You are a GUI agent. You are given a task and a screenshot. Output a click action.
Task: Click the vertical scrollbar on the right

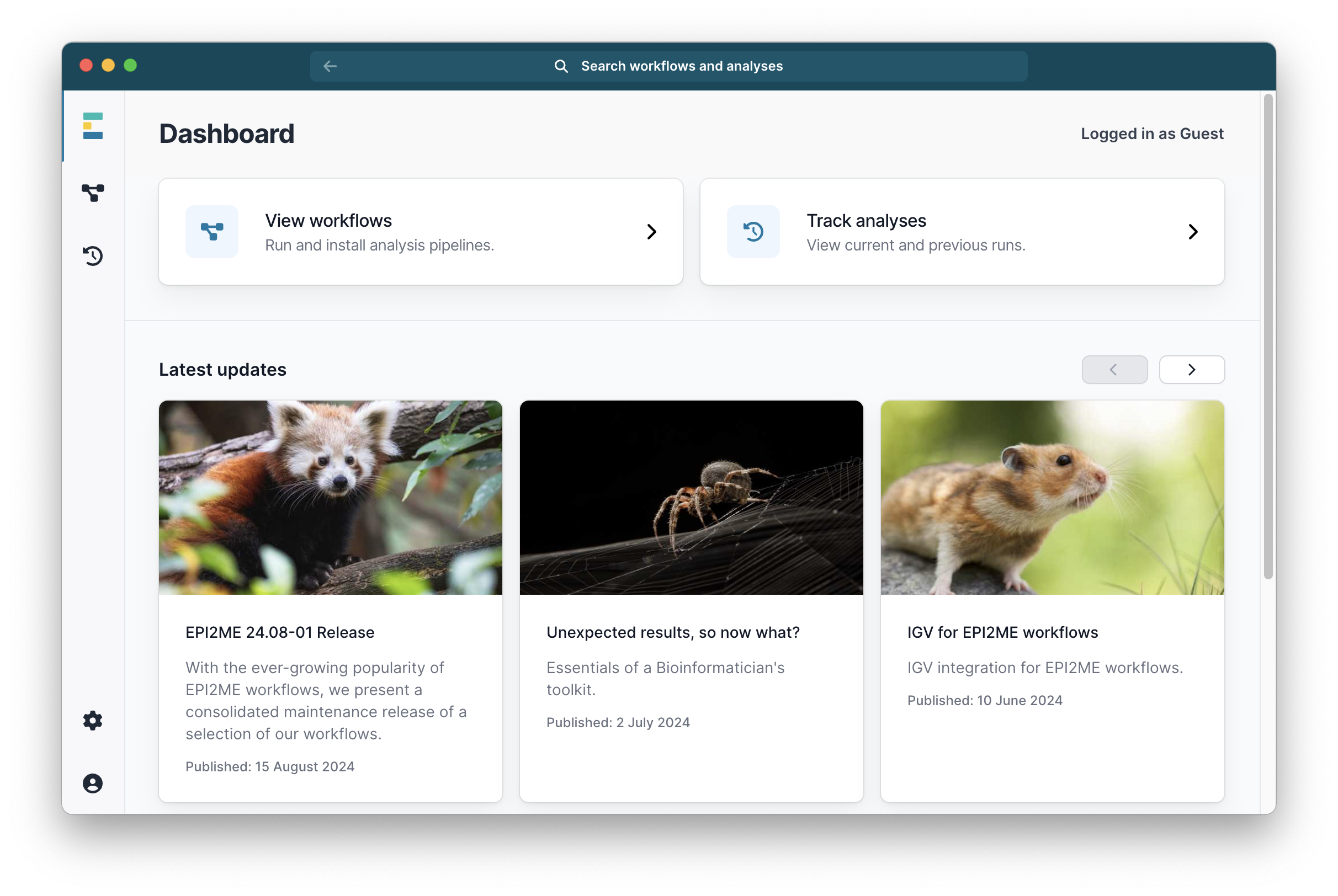pyautogui.click(x=1268, y=337)
